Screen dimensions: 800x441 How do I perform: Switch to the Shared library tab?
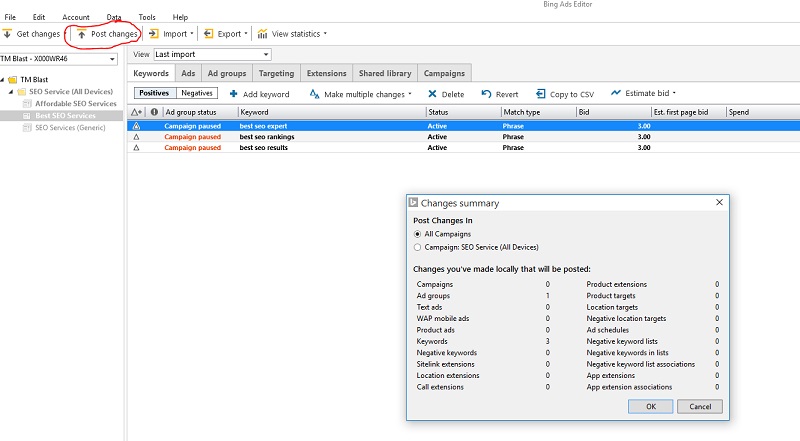point(385,73)
